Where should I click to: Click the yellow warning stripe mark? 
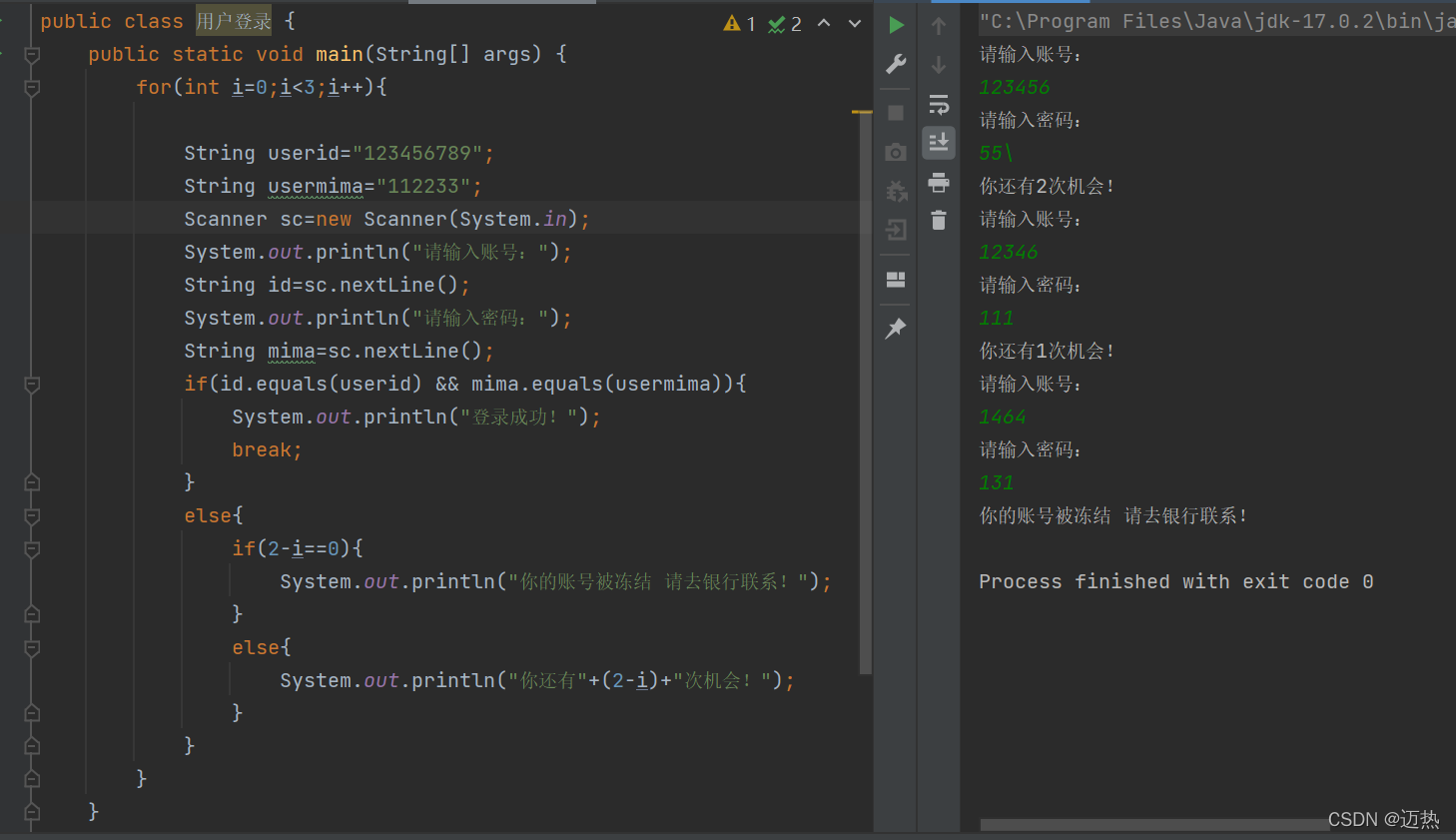click(862, 112)
